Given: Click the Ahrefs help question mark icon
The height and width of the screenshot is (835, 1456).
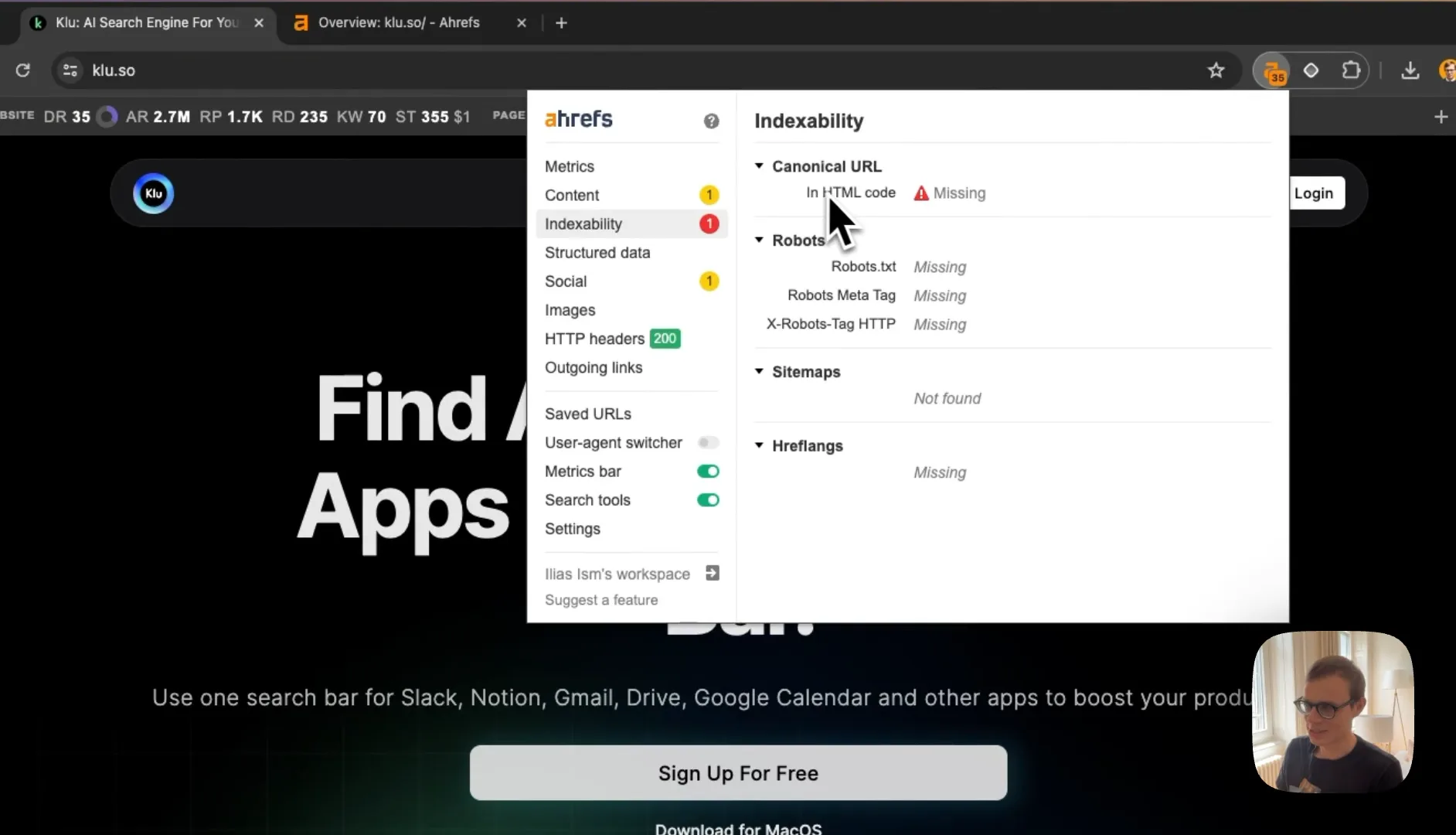Looking at the screenshot, I should pos(711,121).
